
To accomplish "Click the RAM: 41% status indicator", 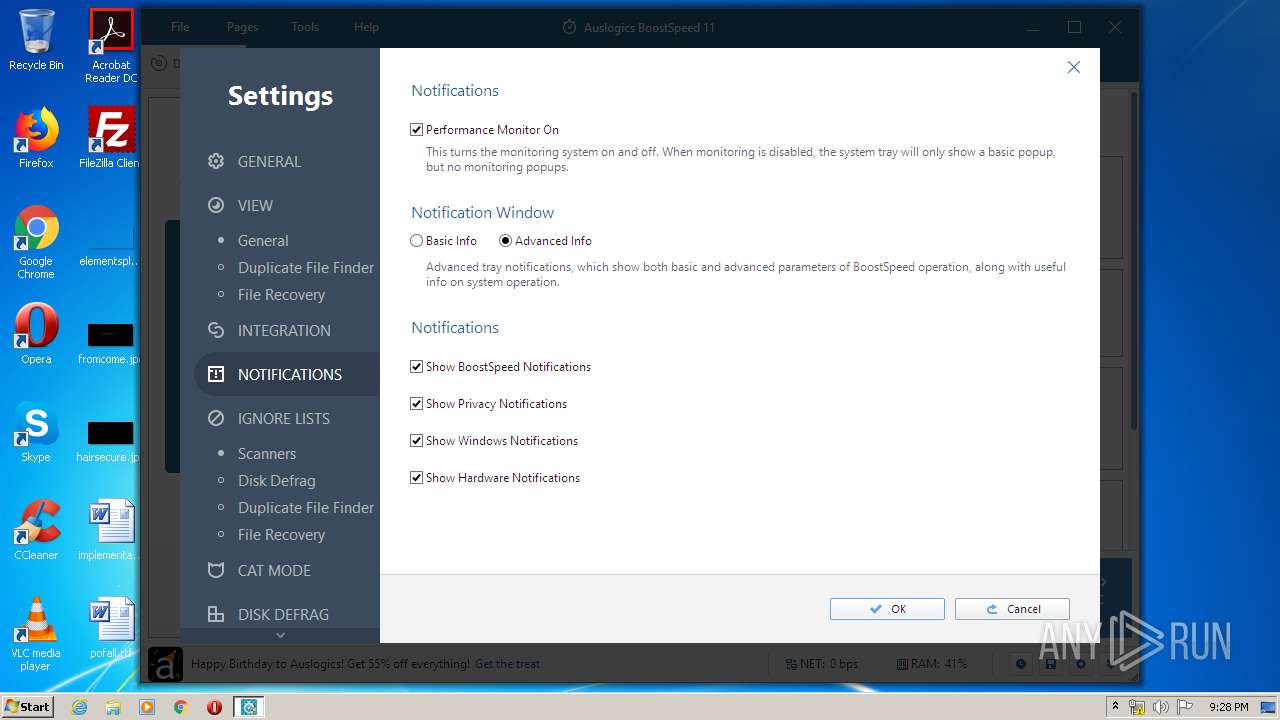I will pos(932,664).
